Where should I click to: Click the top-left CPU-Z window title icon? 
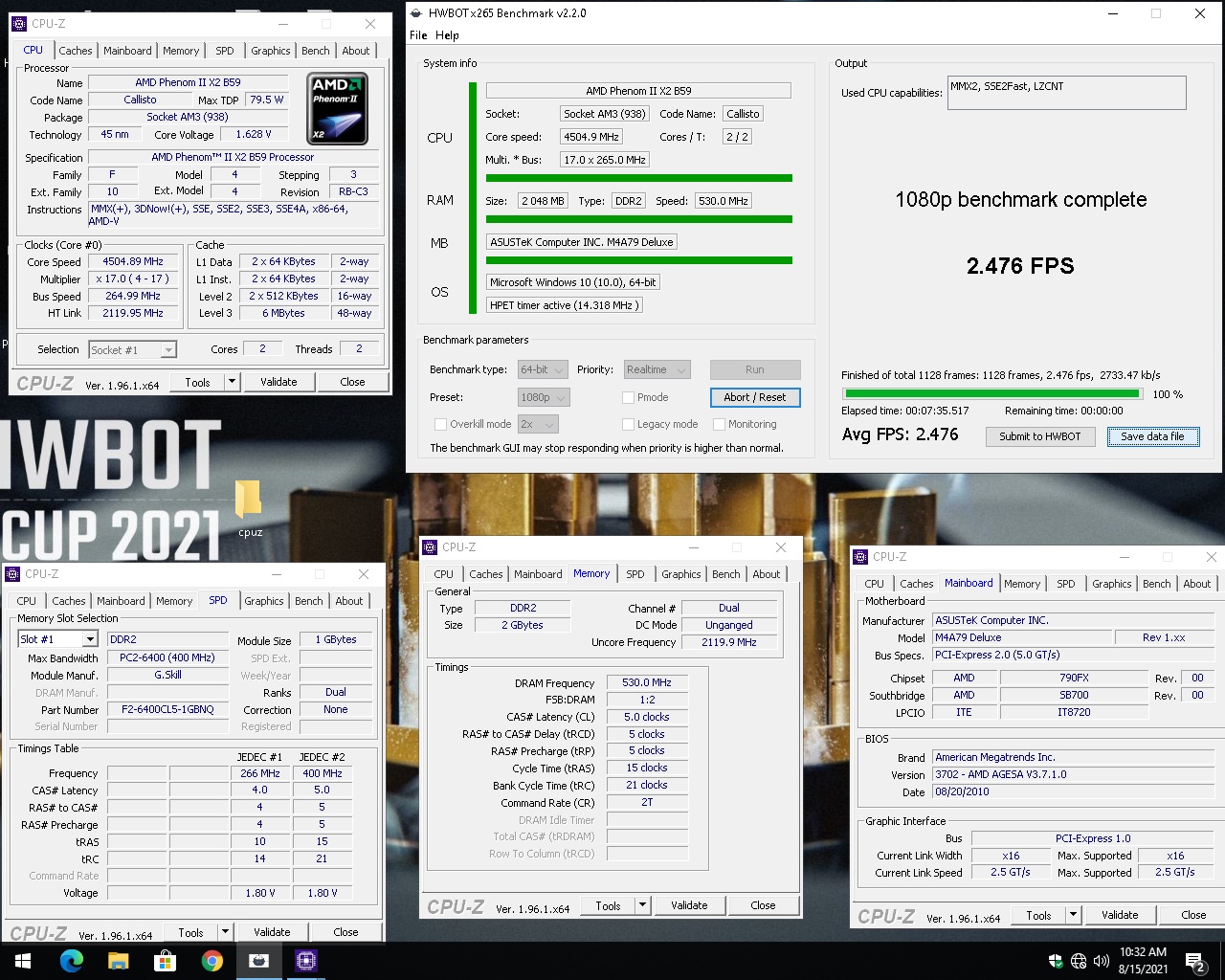click(21, 23)
